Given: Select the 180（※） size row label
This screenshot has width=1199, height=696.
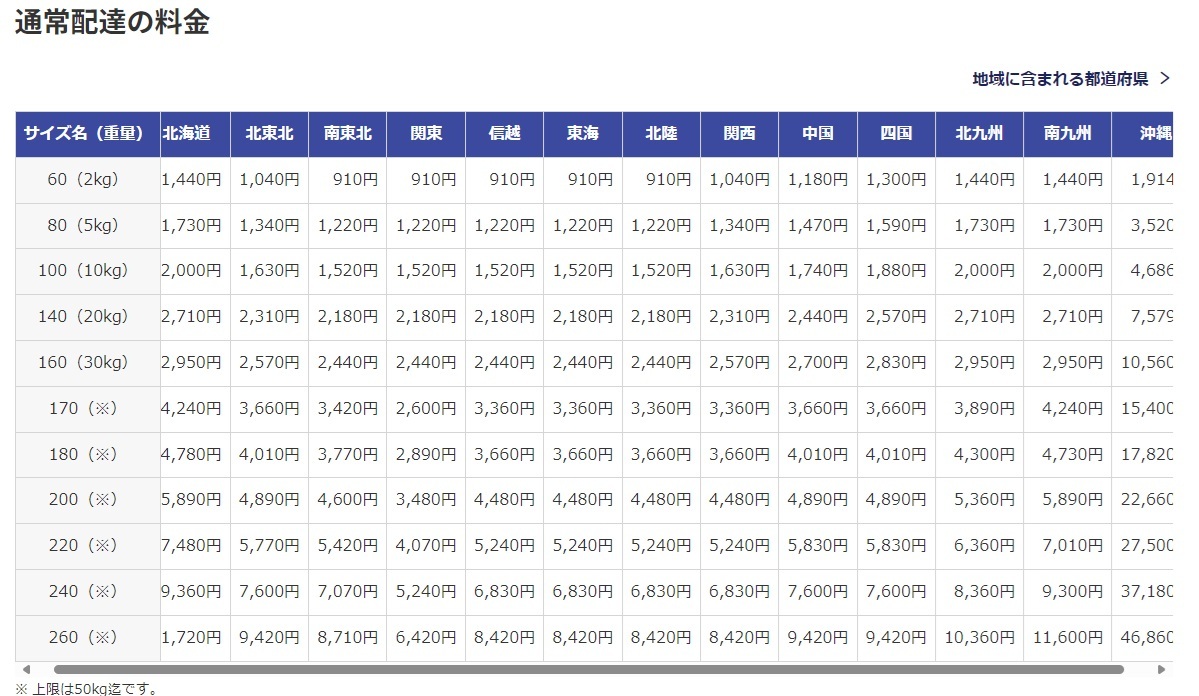Looking at the screenshot, I should coord(87,454).
